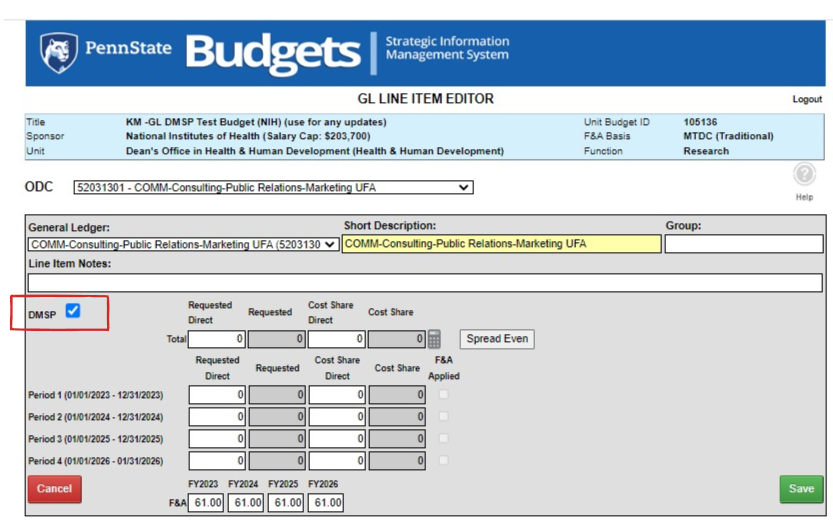The height and width of the screenshot is (531, 833).
Task: Click the National Institutes of Health sponsor text
Action: pyautogui.click(x=248, y=136)
